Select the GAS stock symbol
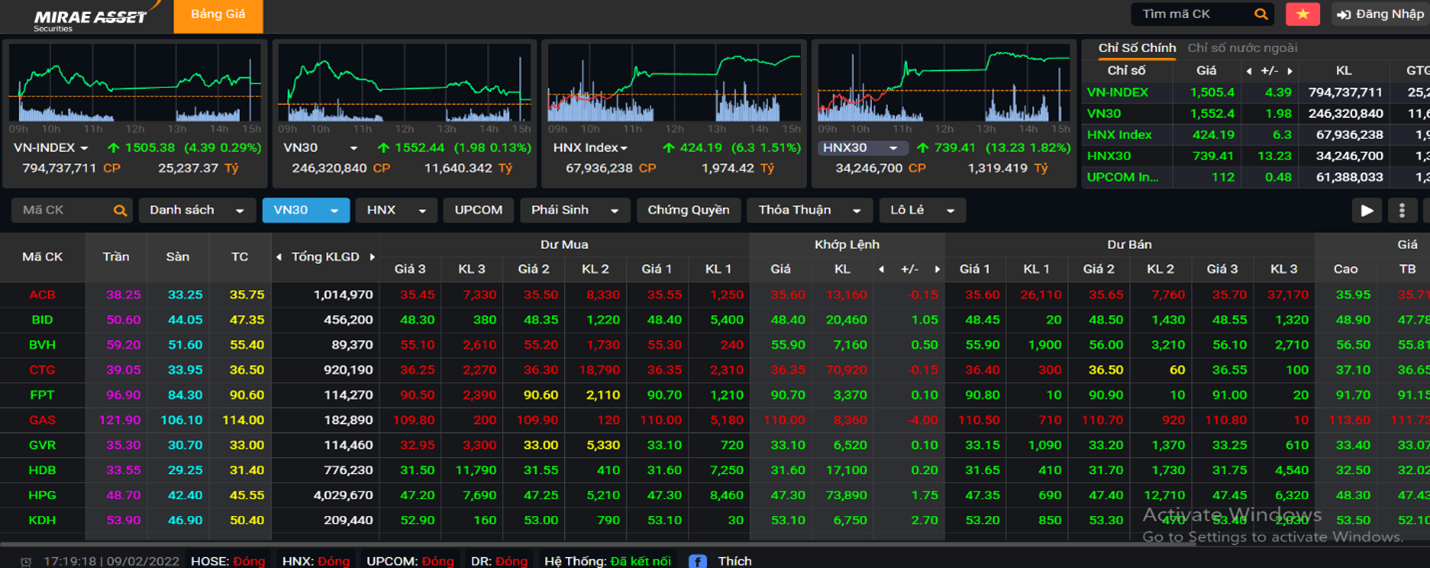This screenshot has width=1430, height=568. point(42,420)
